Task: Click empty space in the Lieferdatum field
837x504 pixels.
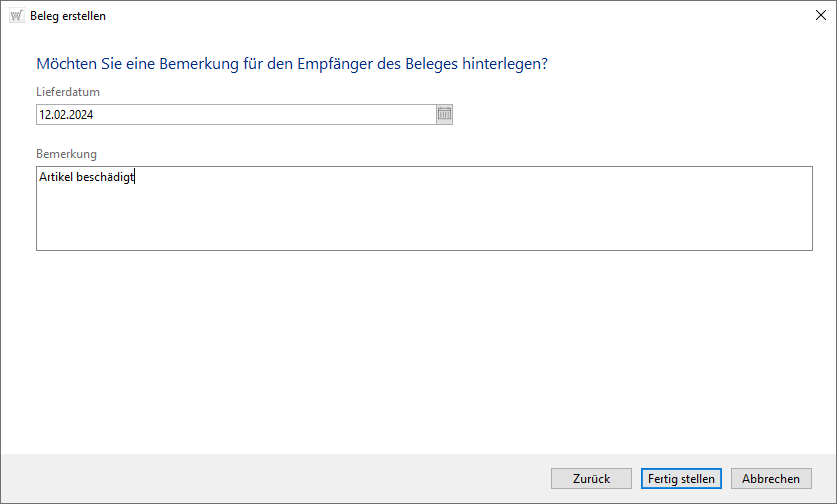Action: point(270,115)
